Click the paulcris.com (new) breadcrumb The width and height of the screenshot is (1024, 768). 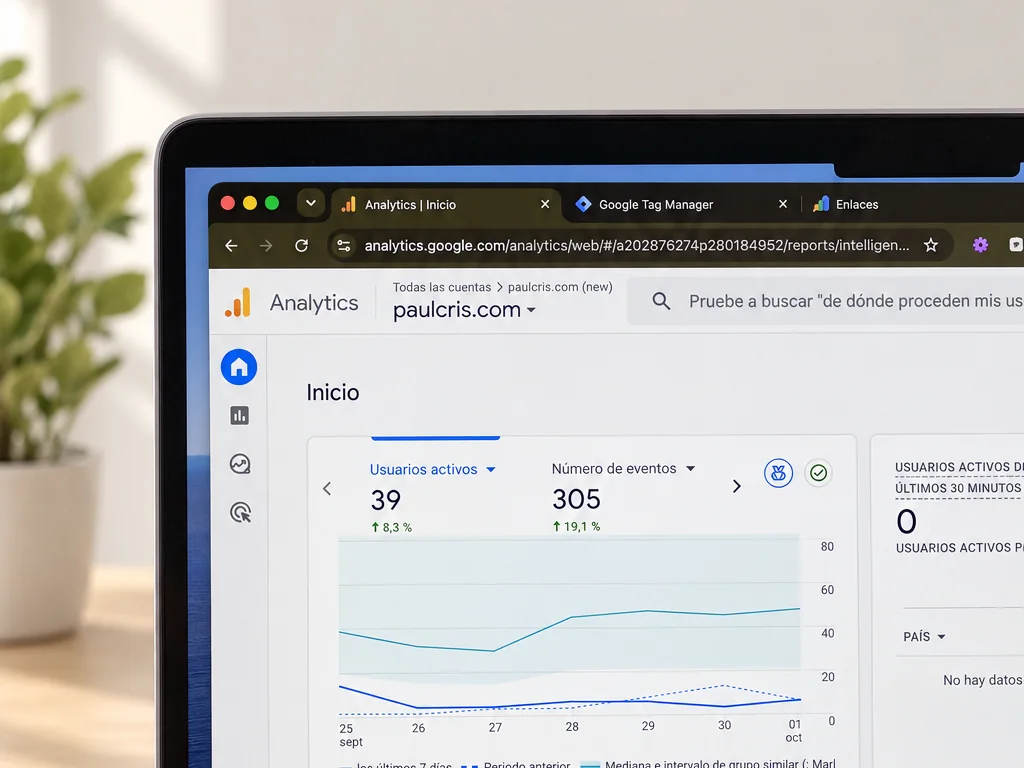point(560,287)
